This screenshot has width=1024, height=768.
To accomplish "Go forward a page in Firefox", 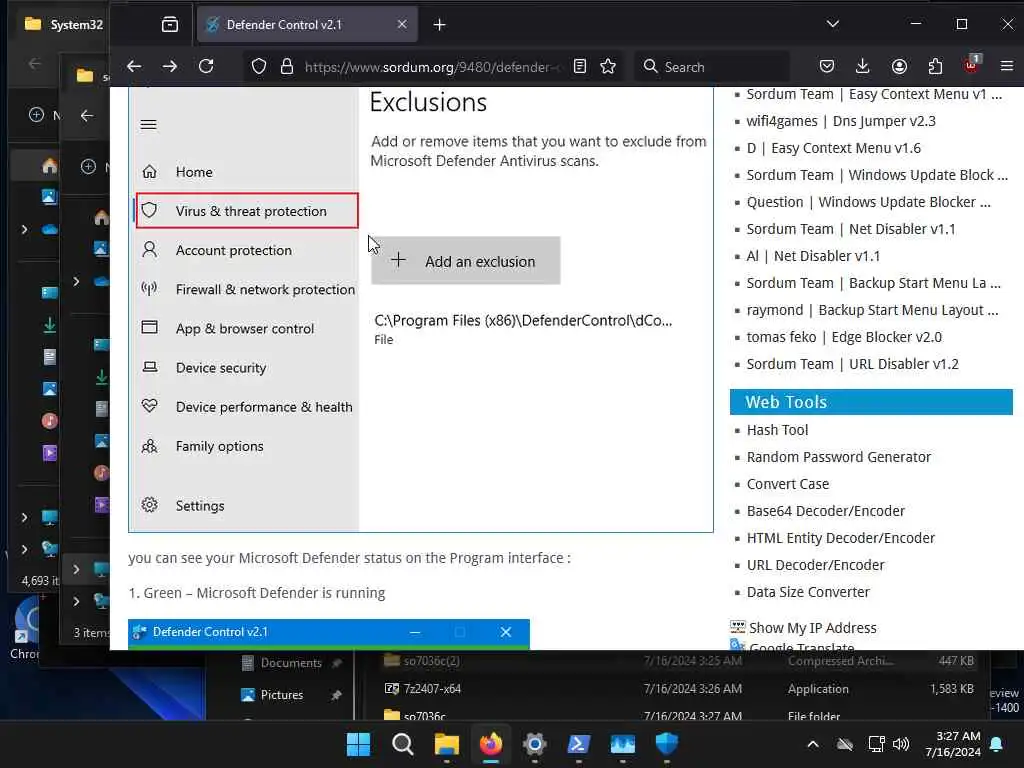I will coord(170,66).
